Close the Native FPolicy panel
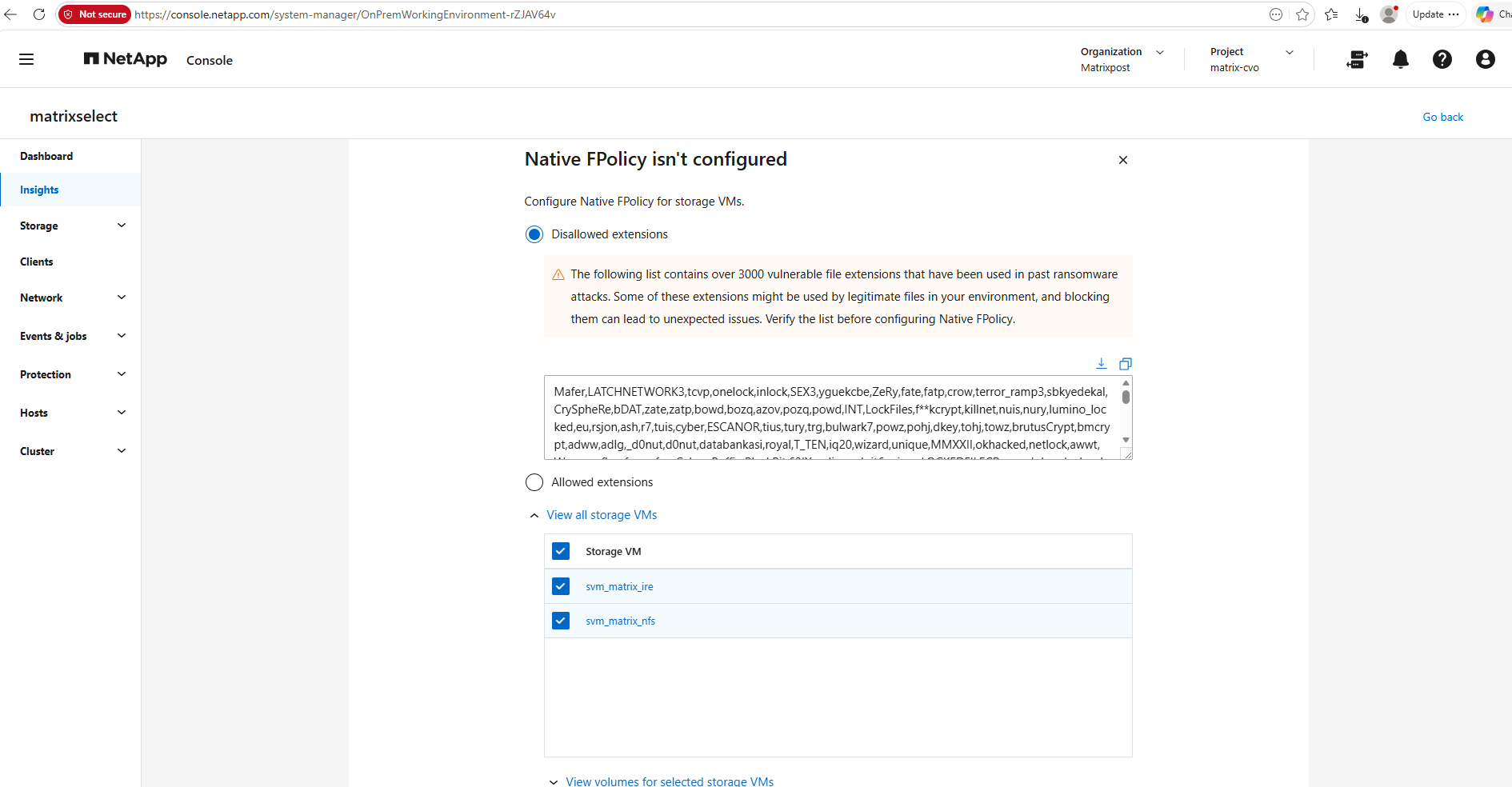Image resolution: width=1512 pixels, height=787 pixels. (x=1123, y=160)
